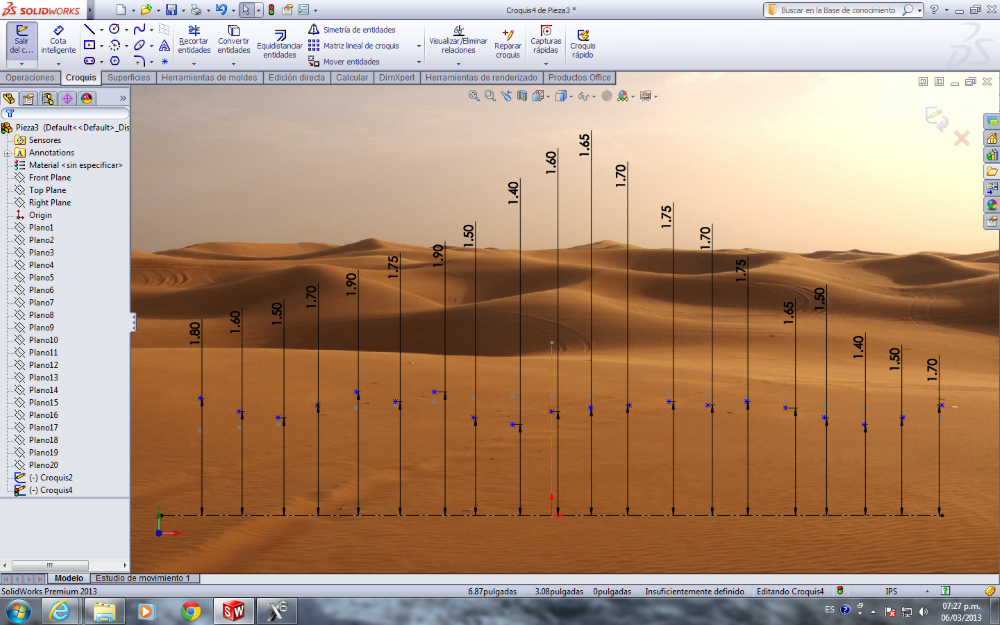The width and height of the screenshot is (1000, 625).
Task: Open the display style dropdown
Action: tap(571, 96)
